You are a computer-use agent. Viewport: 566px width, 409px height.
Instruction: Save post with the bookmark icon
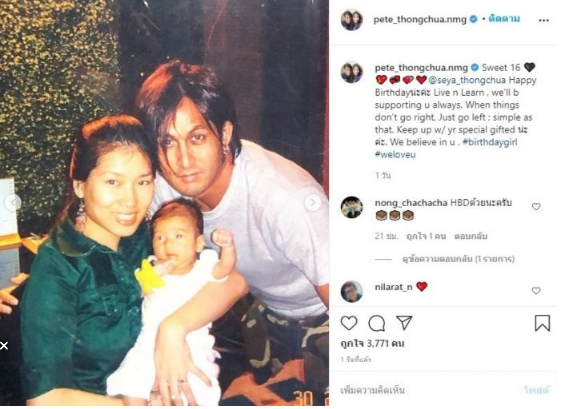coord(542,323)
